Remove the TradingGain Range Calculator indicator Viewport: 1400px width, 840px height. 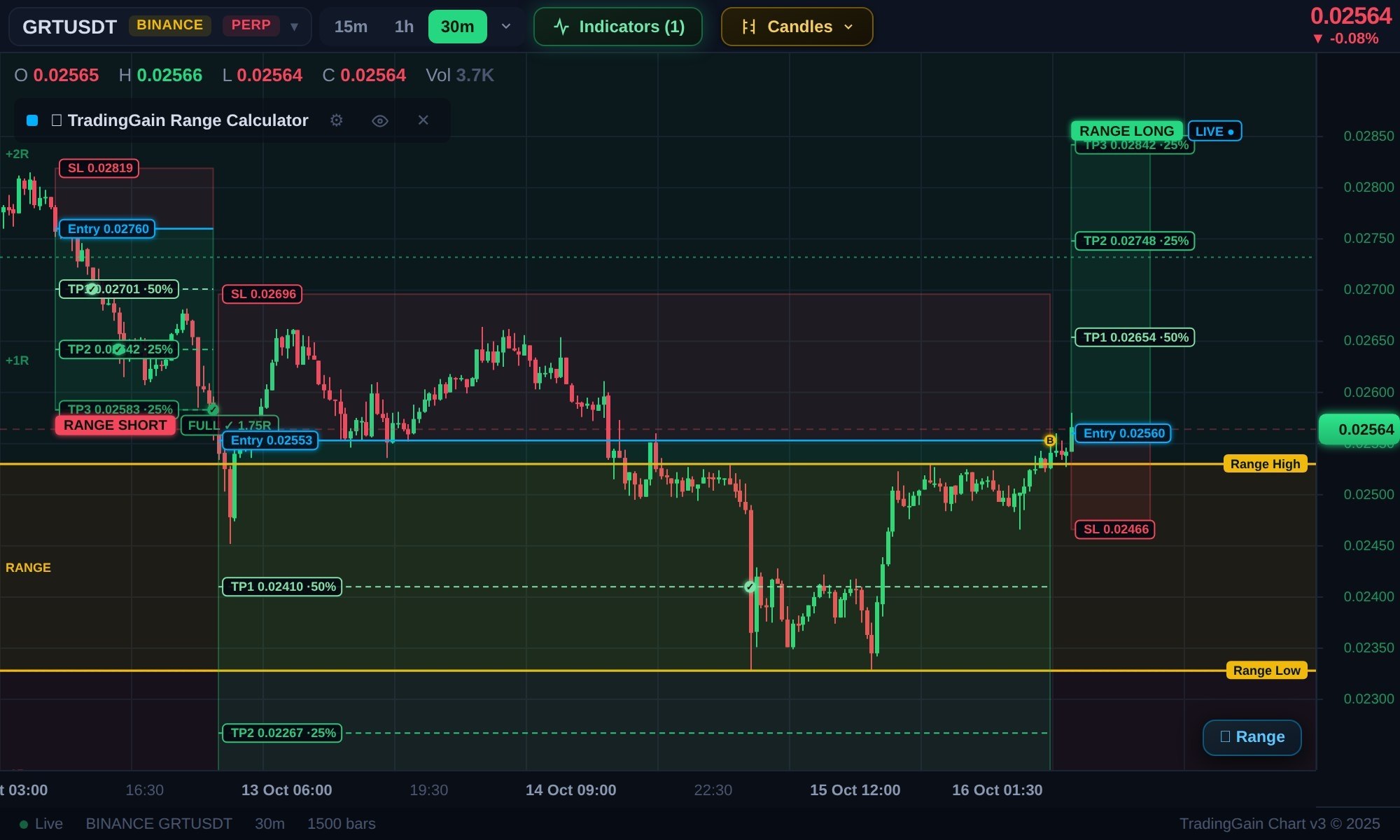tap(423, 120)
